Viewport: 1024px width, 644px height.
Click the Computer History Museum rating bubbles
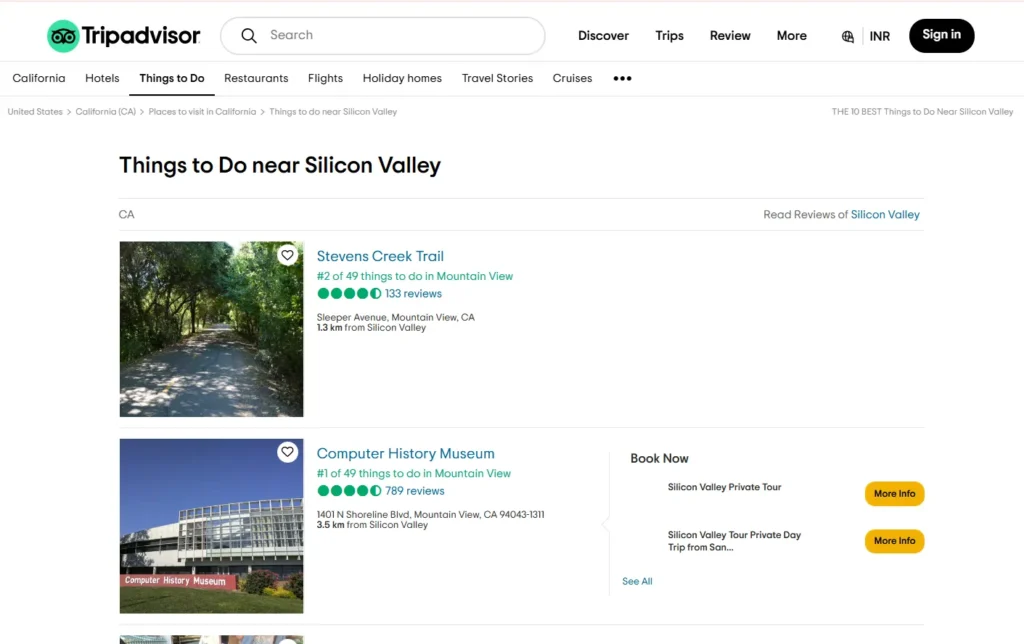(349, 491)
